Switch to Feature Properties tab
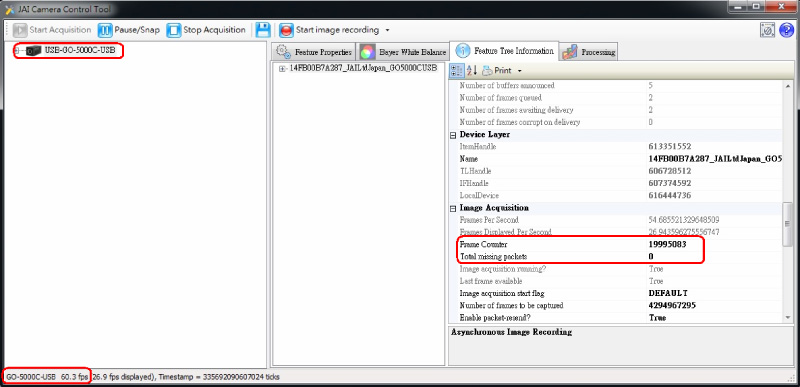The image size is (800, 387). [x=313, y=52]
